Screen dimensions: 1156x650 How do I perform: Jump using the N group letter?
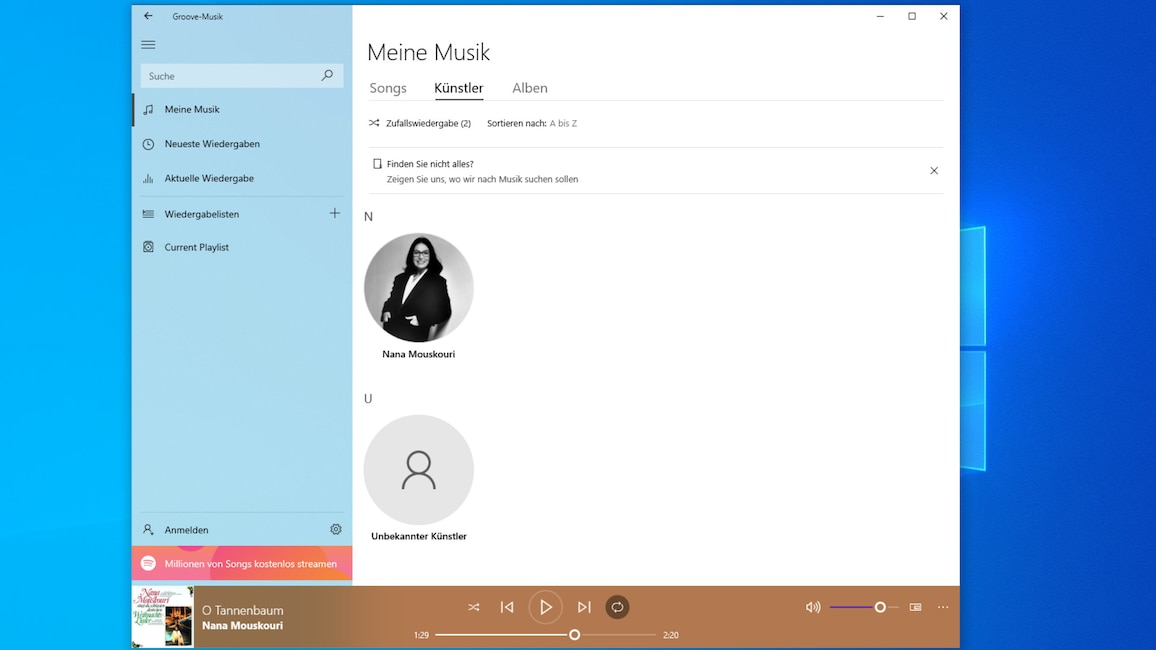tap(369, 217)
